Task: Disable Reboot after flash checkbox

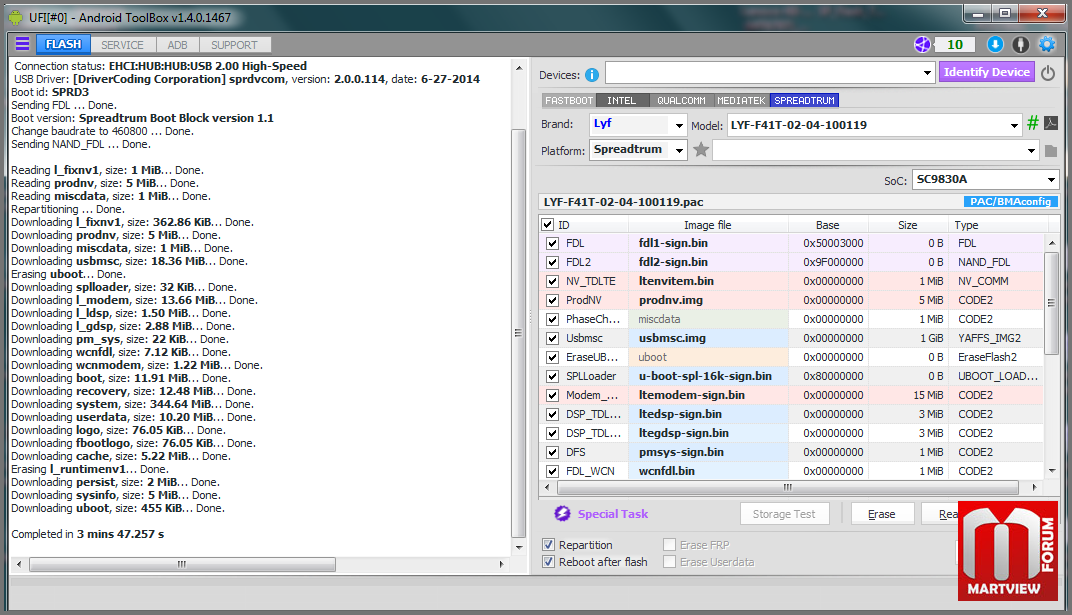Action: pyautogui.click(x=548, y=562)
